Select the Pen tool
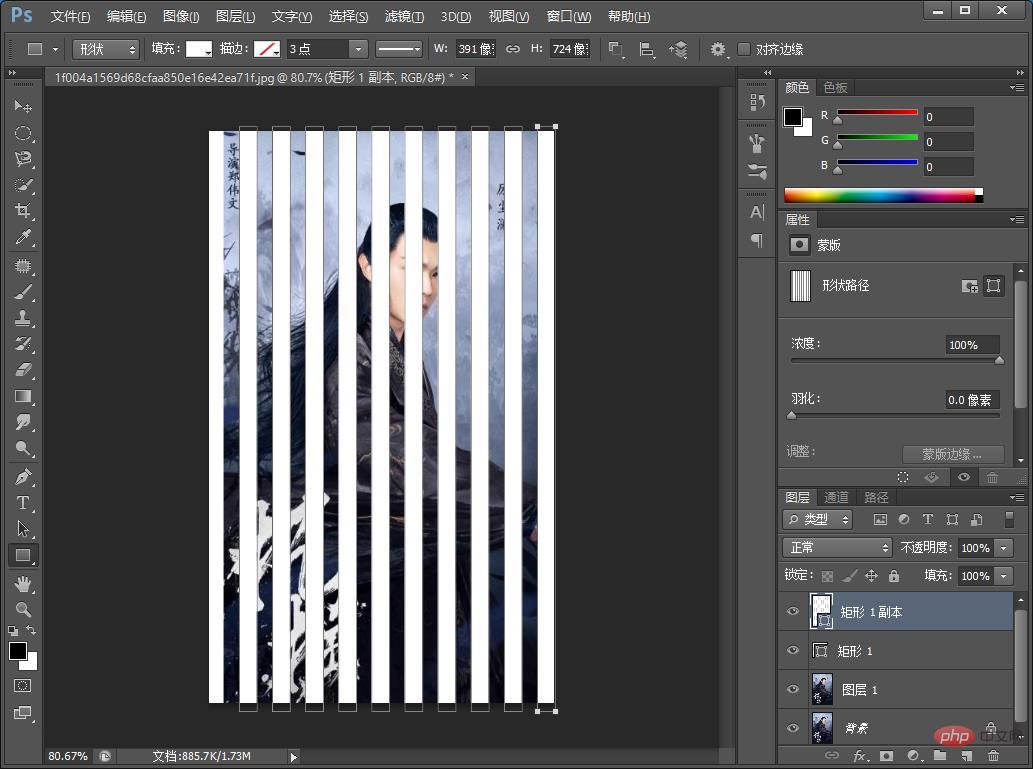Screen dimensions: 1033x769 [x=23, y=476]
